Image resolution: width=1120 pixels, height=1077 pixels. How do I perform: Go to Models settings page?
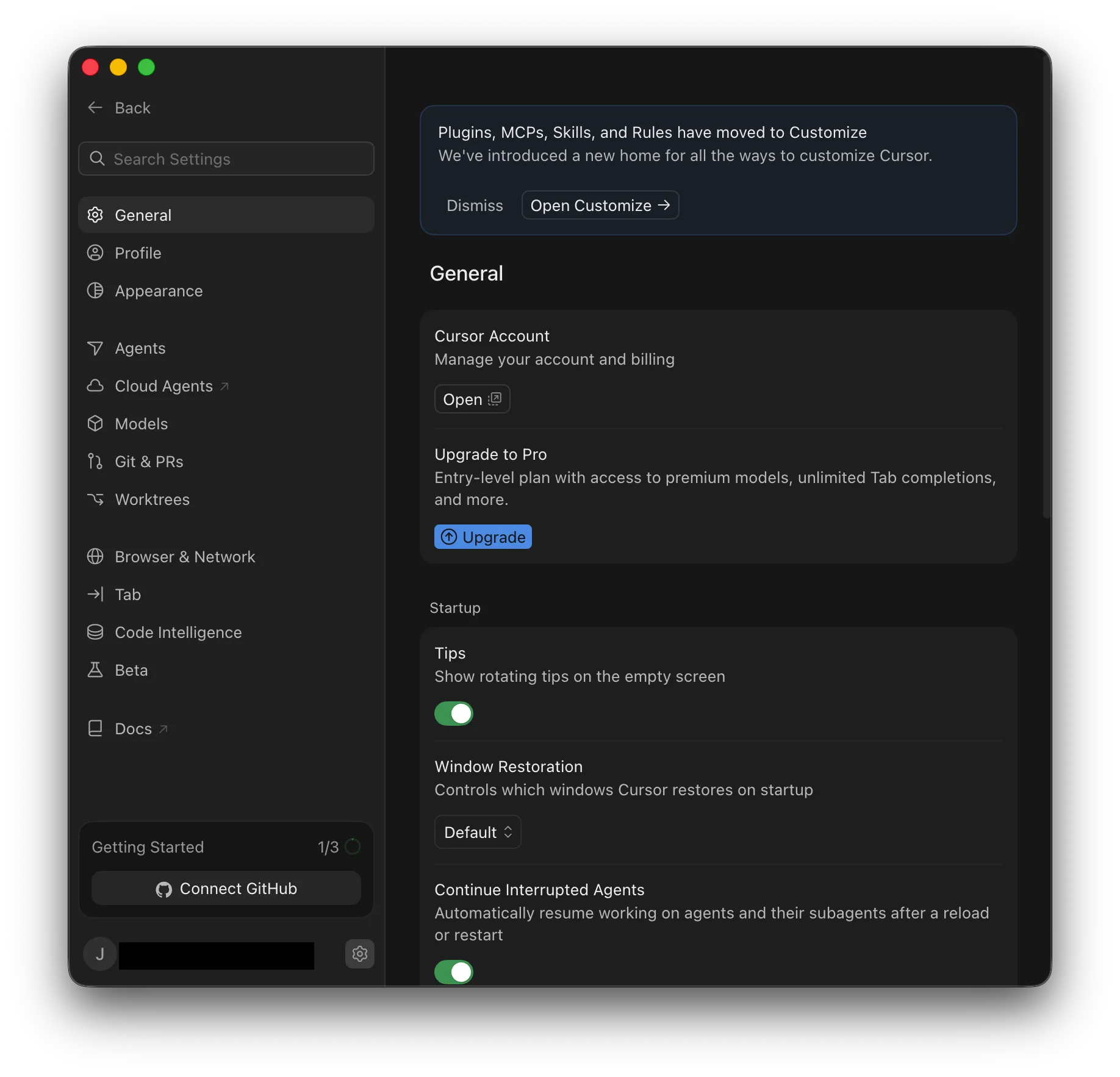226,423
